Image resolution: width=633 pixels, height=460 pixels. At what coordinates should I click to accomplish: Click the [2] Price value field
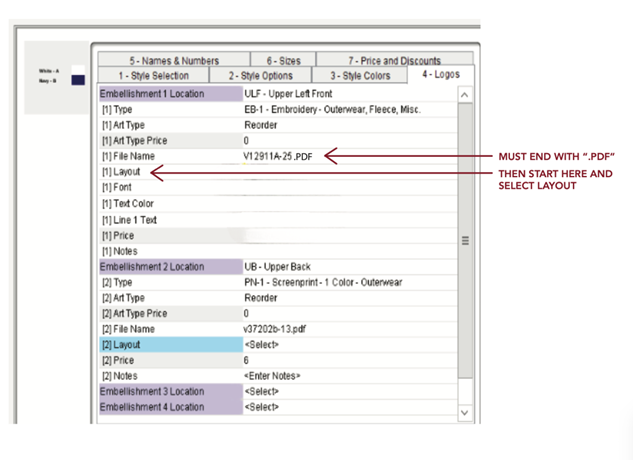pyautogui.click(x=348, y=360)
